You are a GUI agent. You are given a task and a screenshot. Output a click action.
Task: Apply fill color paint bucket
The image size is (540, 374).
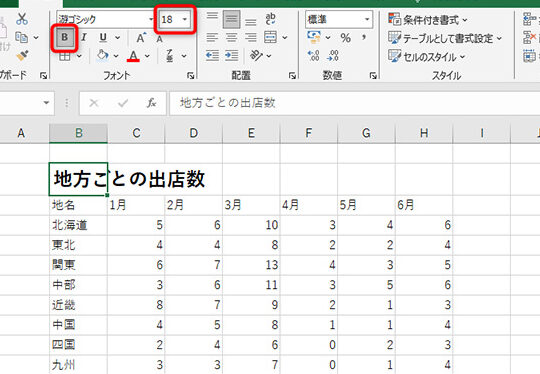pos(103,55)
